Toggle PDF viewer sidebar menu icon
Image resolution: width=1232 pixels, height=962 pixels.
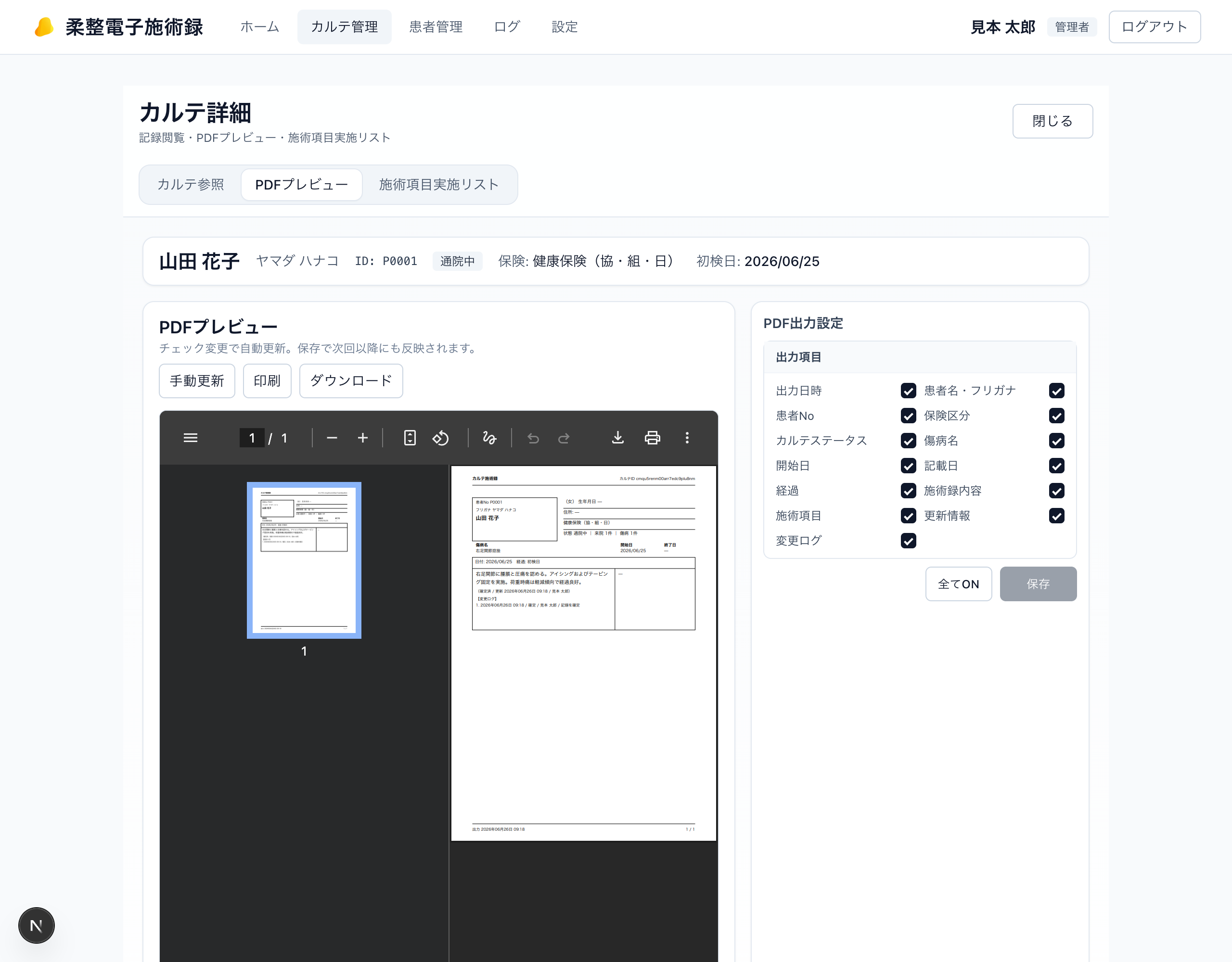click(x=191, y=438)
